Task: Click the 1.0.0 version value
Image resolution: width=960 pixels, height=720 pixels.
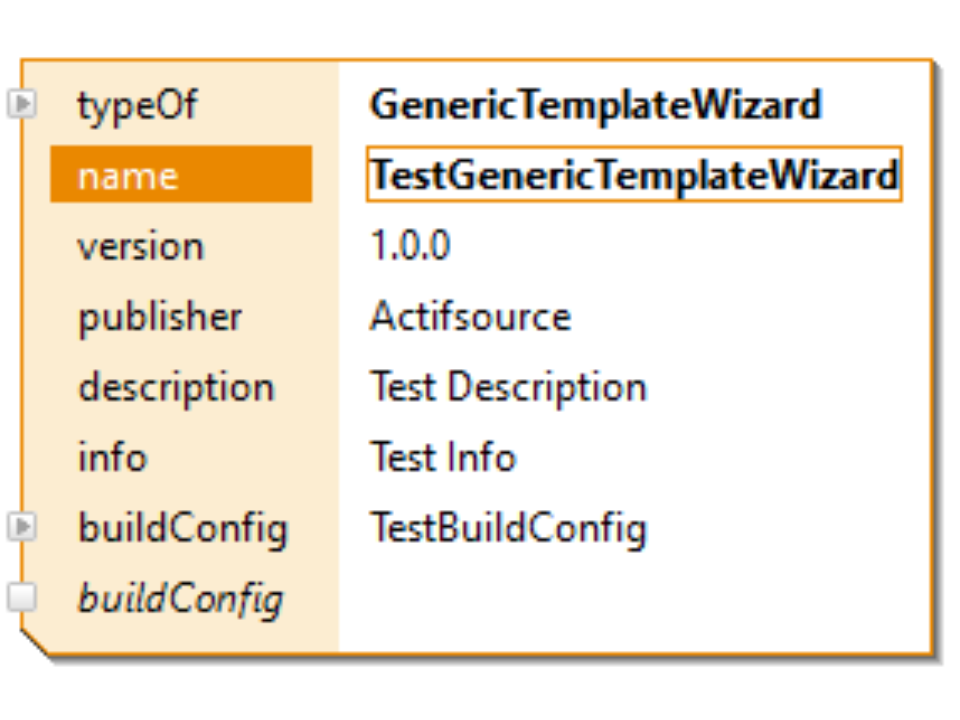Action: click(x=410, y=246)
